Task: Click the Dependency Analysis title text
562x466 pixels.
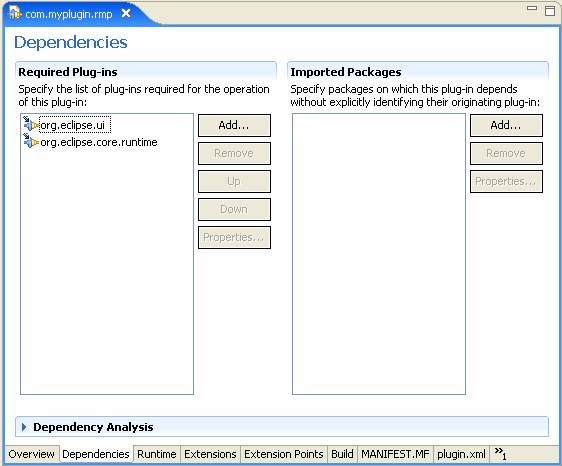Action: click(93, 427)
